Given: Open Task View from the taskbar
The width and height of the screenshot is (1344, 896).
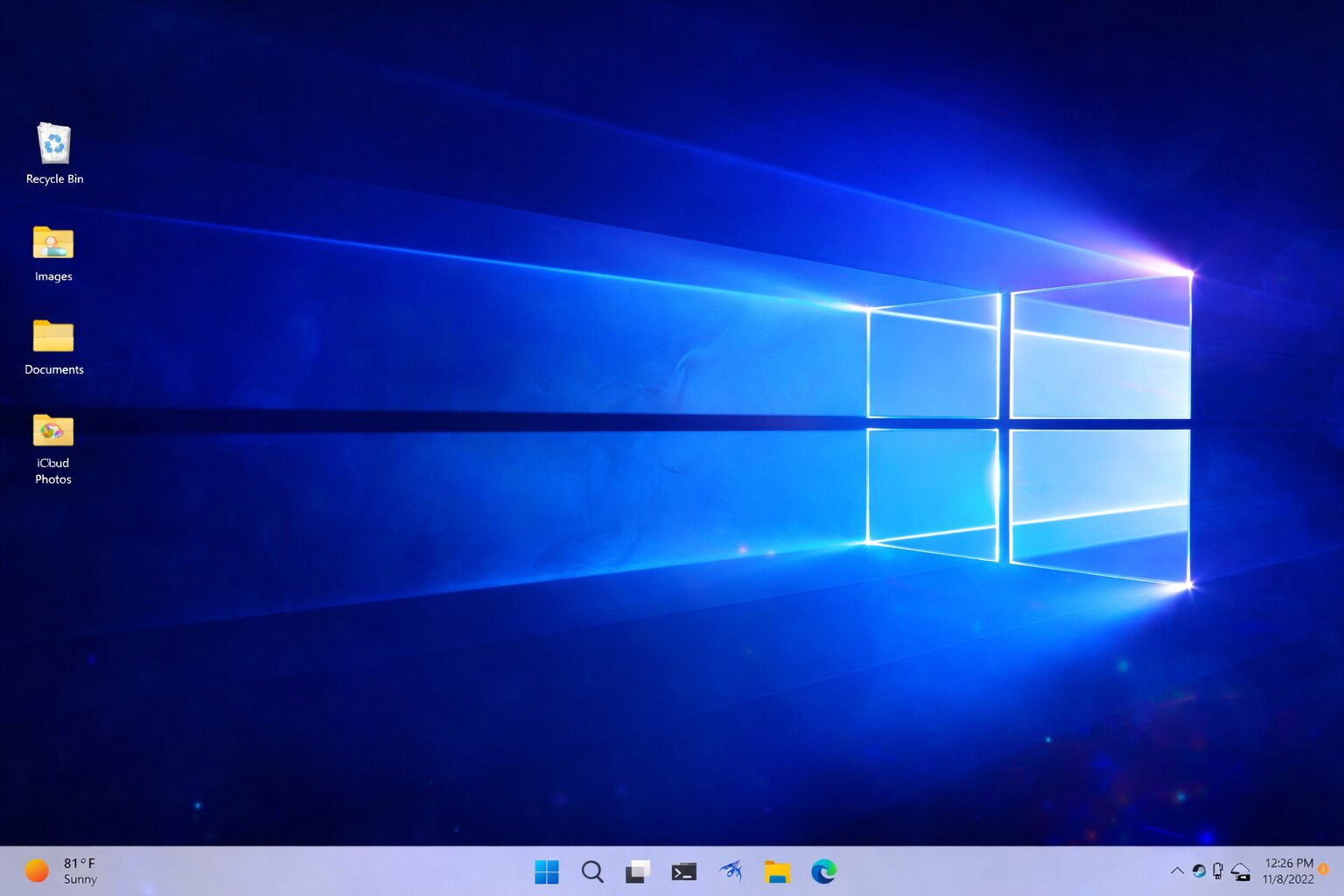Looking at the screenshot, I should 638,871.
